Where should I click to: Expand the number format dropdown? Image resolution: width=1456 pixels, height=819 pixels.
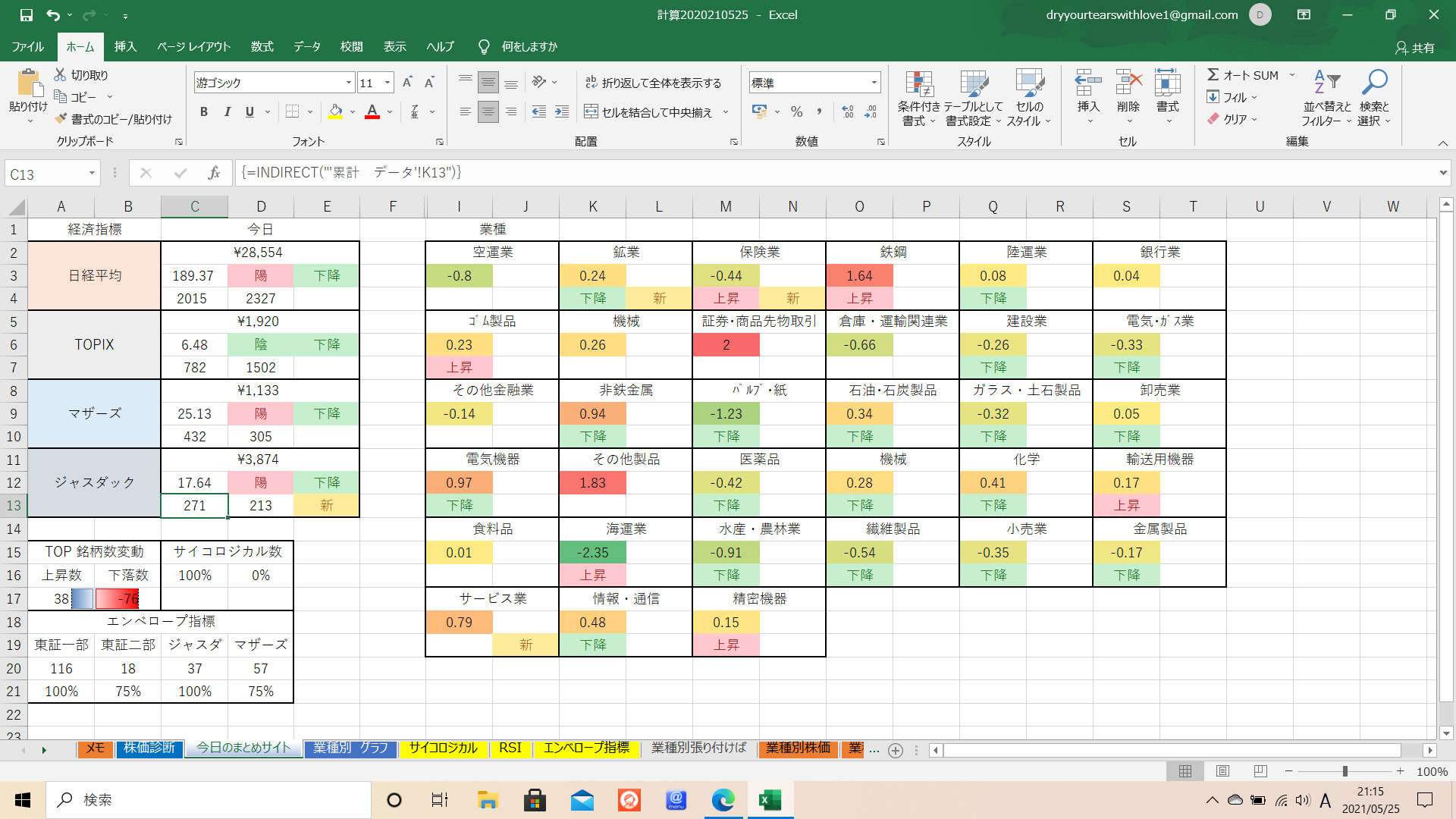point(874,83)
